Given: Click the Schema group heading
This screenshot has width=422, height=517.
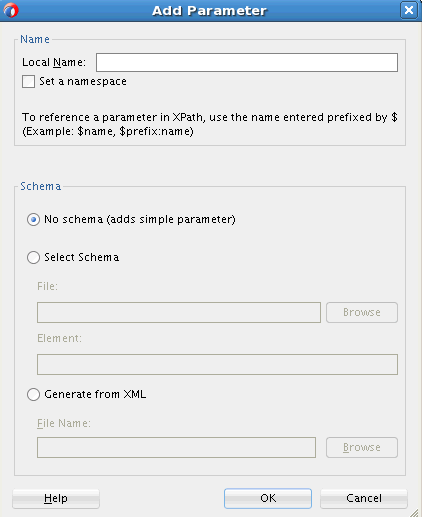Looking at the screenshot, I should pyautogui.click(x=41, y=186).
